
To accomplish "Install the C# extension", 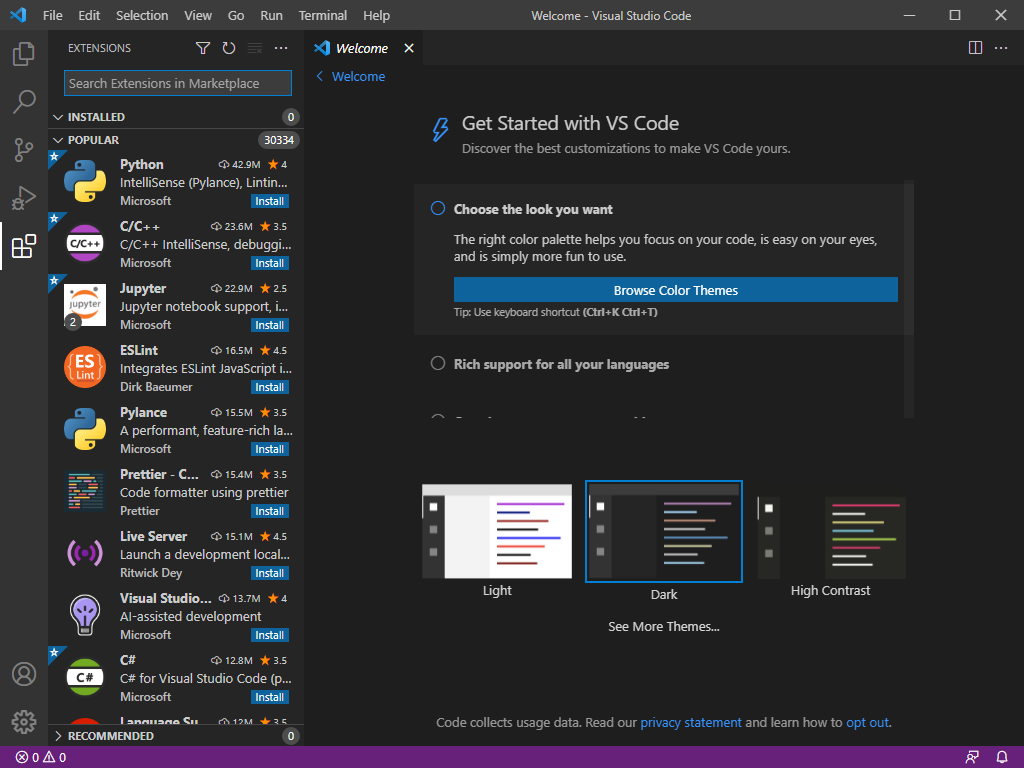I will [270, 697].
